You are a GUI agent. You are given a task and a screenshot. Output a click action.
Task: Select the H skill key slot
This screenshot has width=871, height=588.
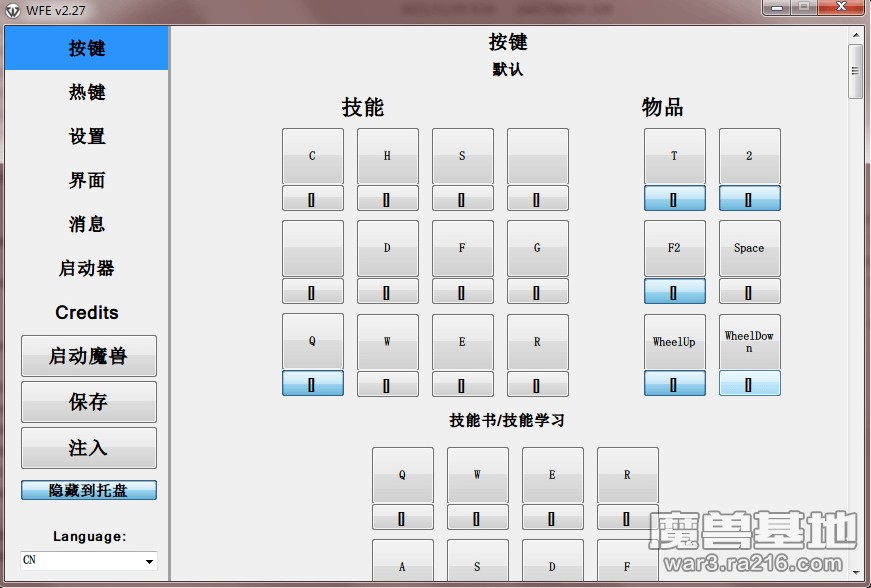[387, 156]
